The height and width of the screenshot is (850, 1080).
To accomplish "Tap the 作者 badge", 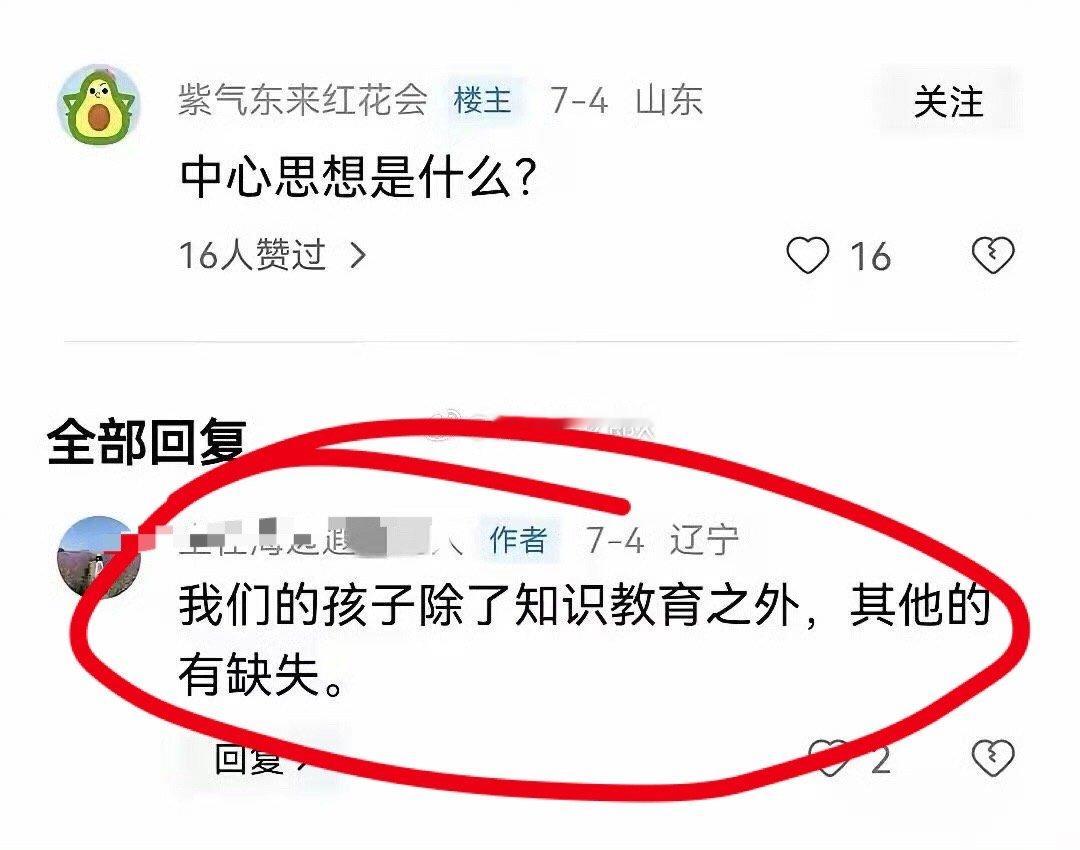I will tap(519, 540).
